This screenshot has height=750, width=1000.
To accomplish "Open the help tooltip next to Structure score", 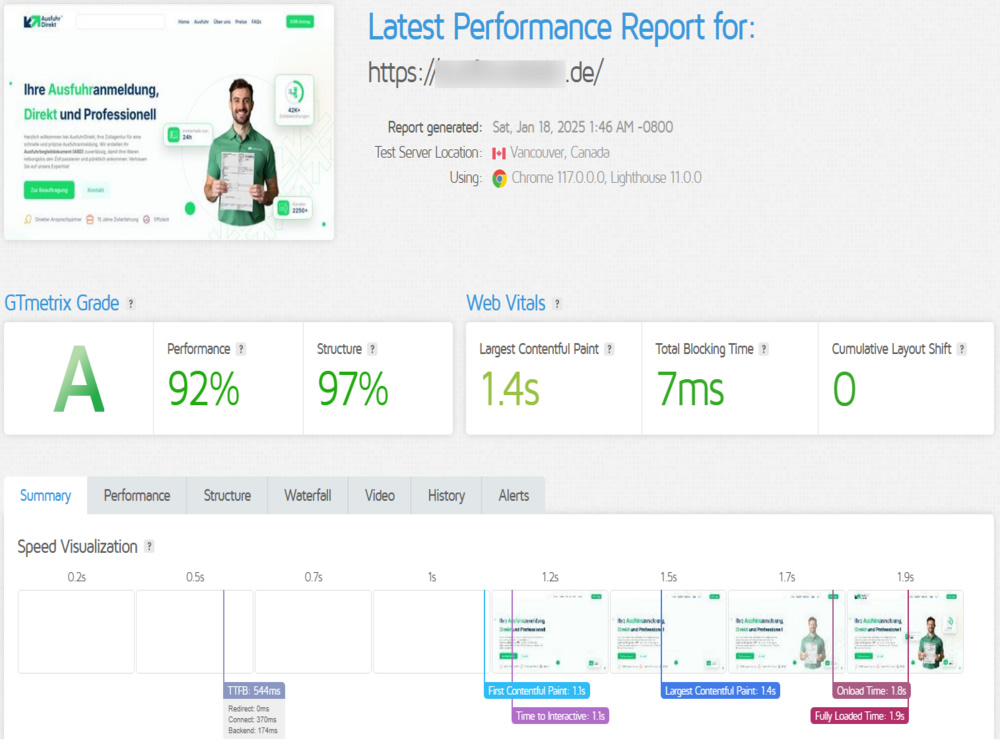I will [x=372, y=349].
